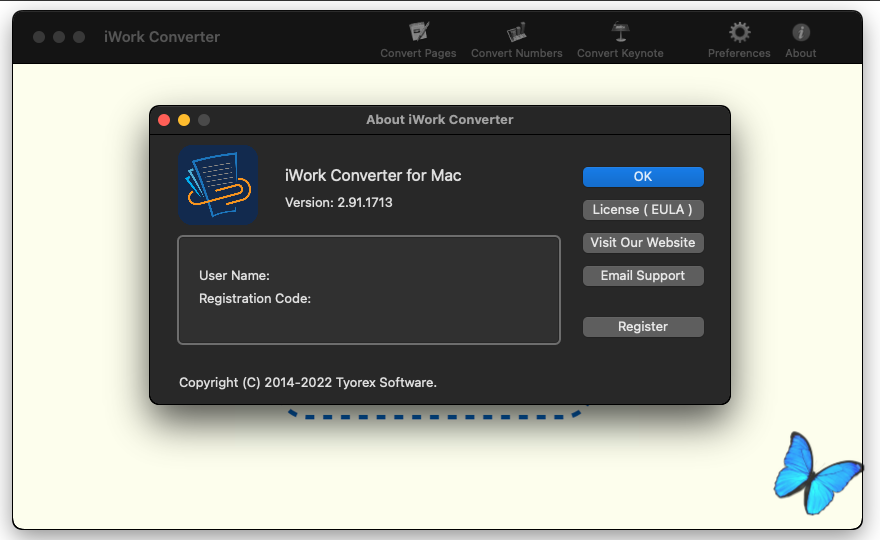Click the OK button

[643, 177]
